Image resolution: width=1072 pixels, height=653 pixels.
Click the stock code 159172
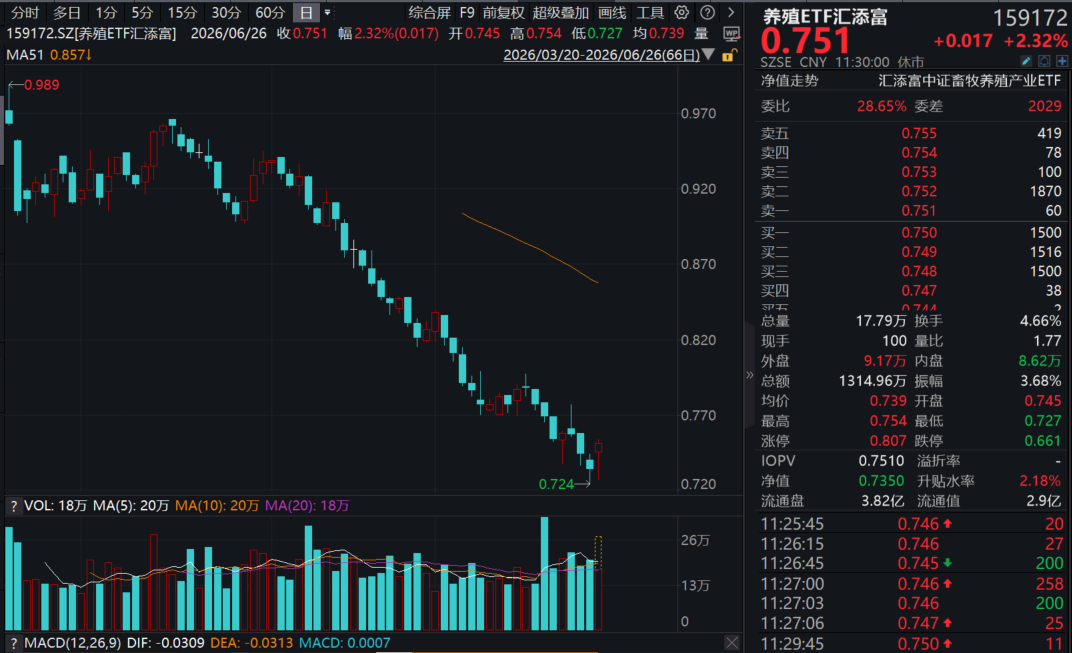click(1030, 18)
